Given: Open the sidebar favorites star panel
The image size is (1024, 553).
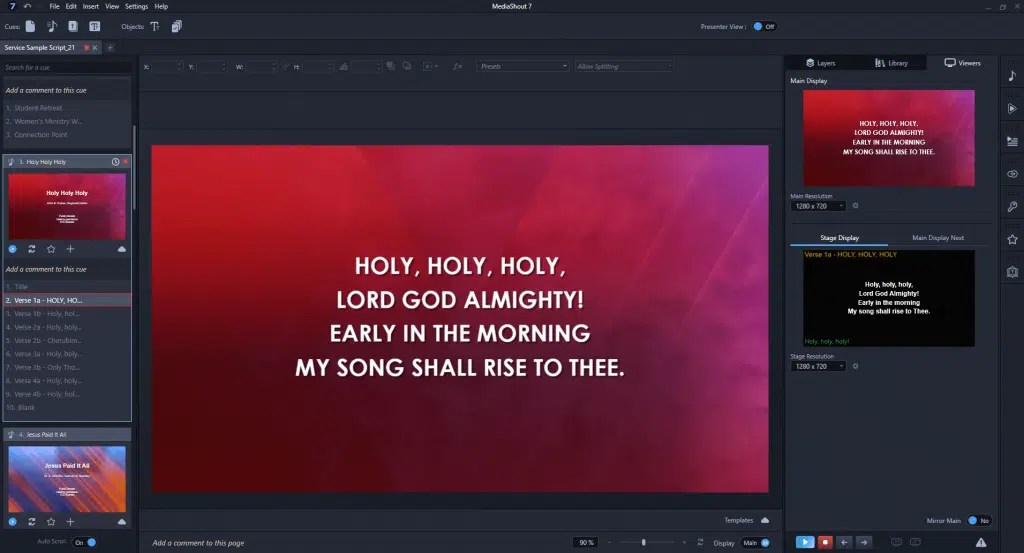Looking at the screenshot, I should point(1012,239).
